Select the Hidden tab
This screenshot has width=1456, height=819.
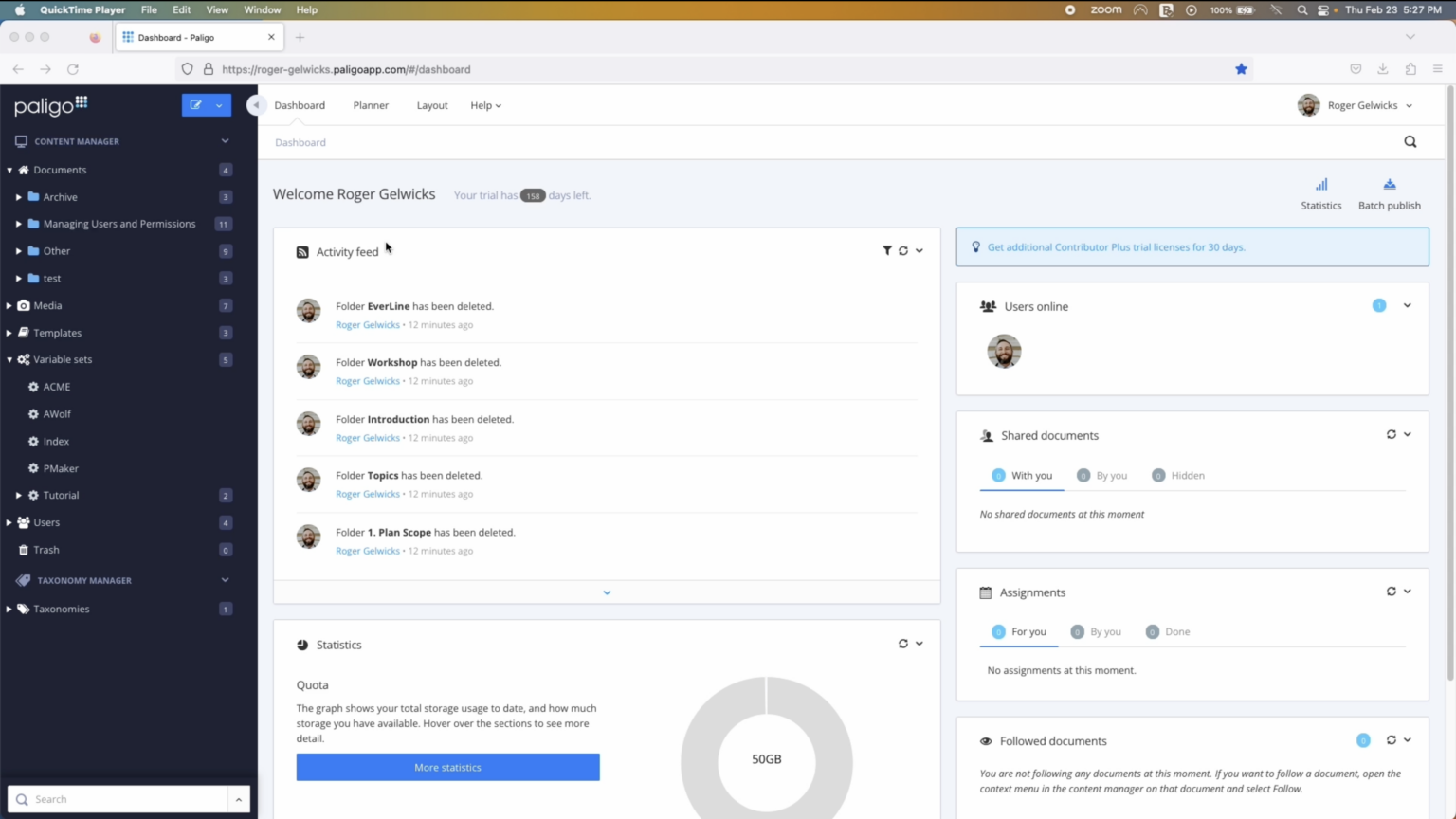click(1177, 476)
